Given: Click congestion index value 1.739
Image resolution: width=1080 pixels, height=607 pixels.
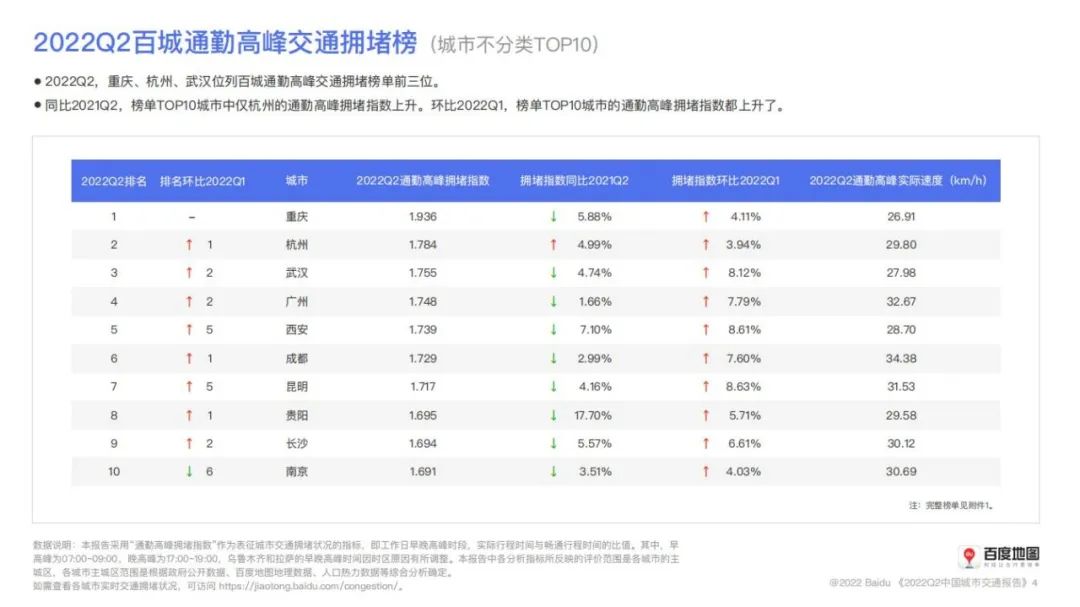Looking at the screenshot, I should pyautogui.click(x=423, y=330).
